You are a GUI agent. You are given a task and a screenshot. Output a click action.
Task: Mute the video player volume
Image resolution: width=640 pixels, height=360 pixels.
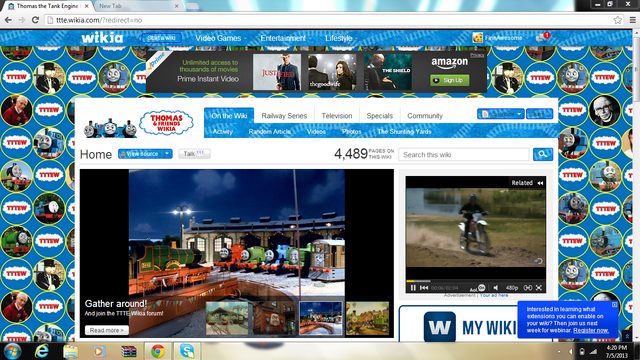point(496,288)
